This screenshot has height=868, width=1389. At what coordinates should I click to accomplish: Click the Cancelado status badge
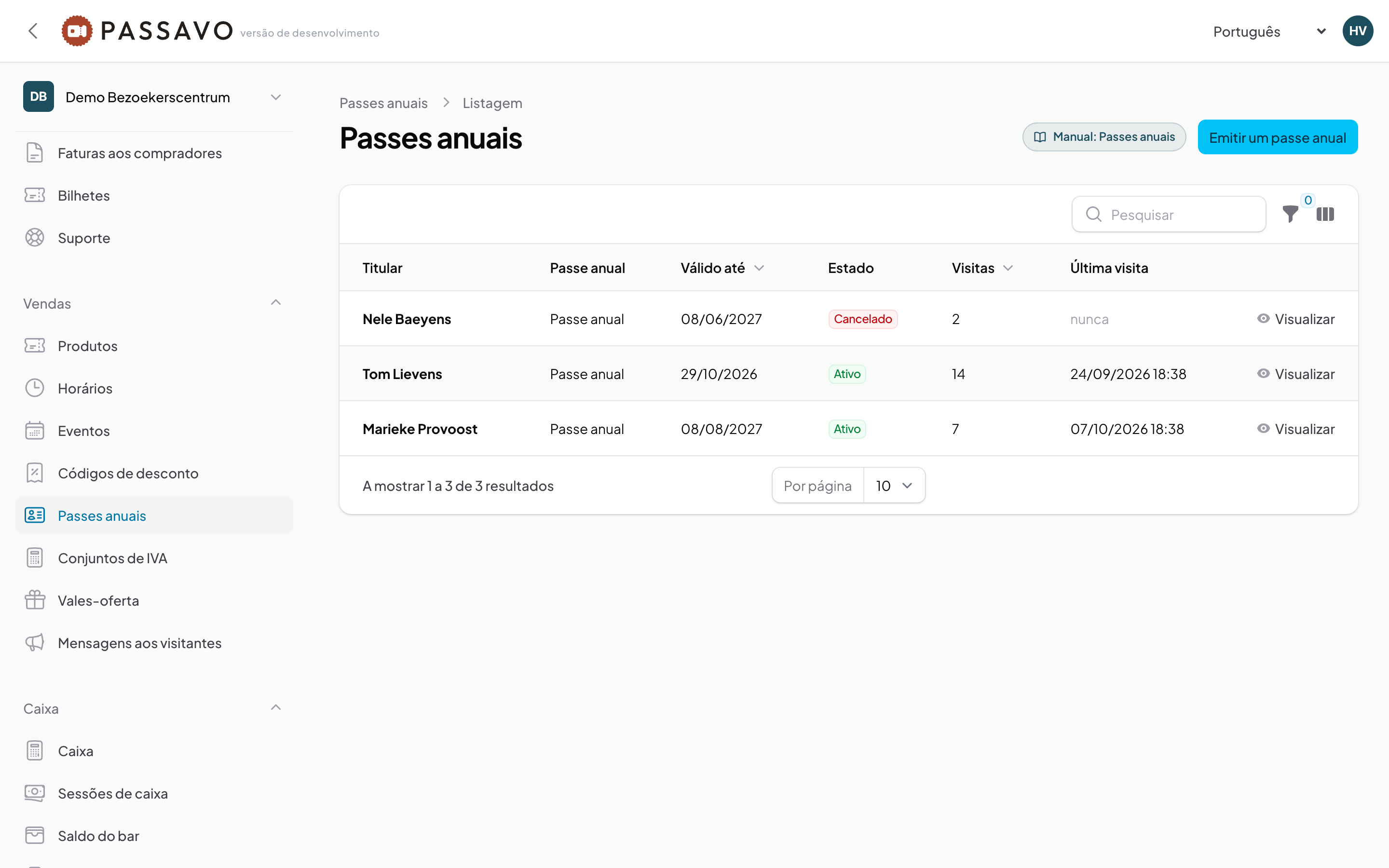click(x=863, y=319)
